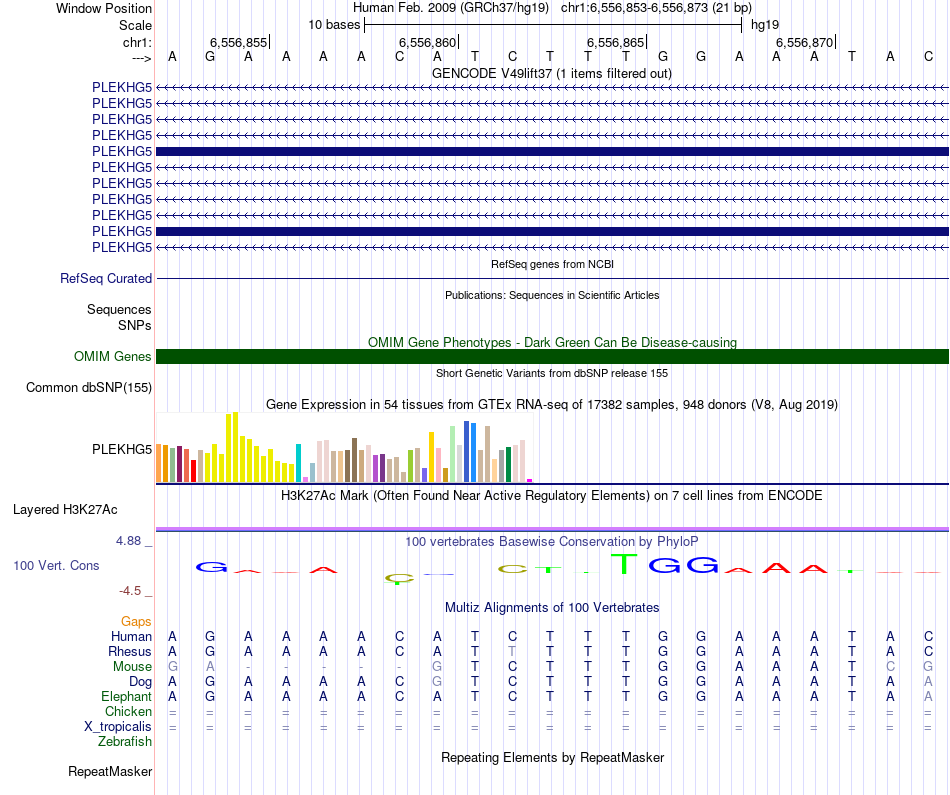Click the cyan bar in the GTEx expression chart
This screenshot has width=950, height=795.
(298, 463)
